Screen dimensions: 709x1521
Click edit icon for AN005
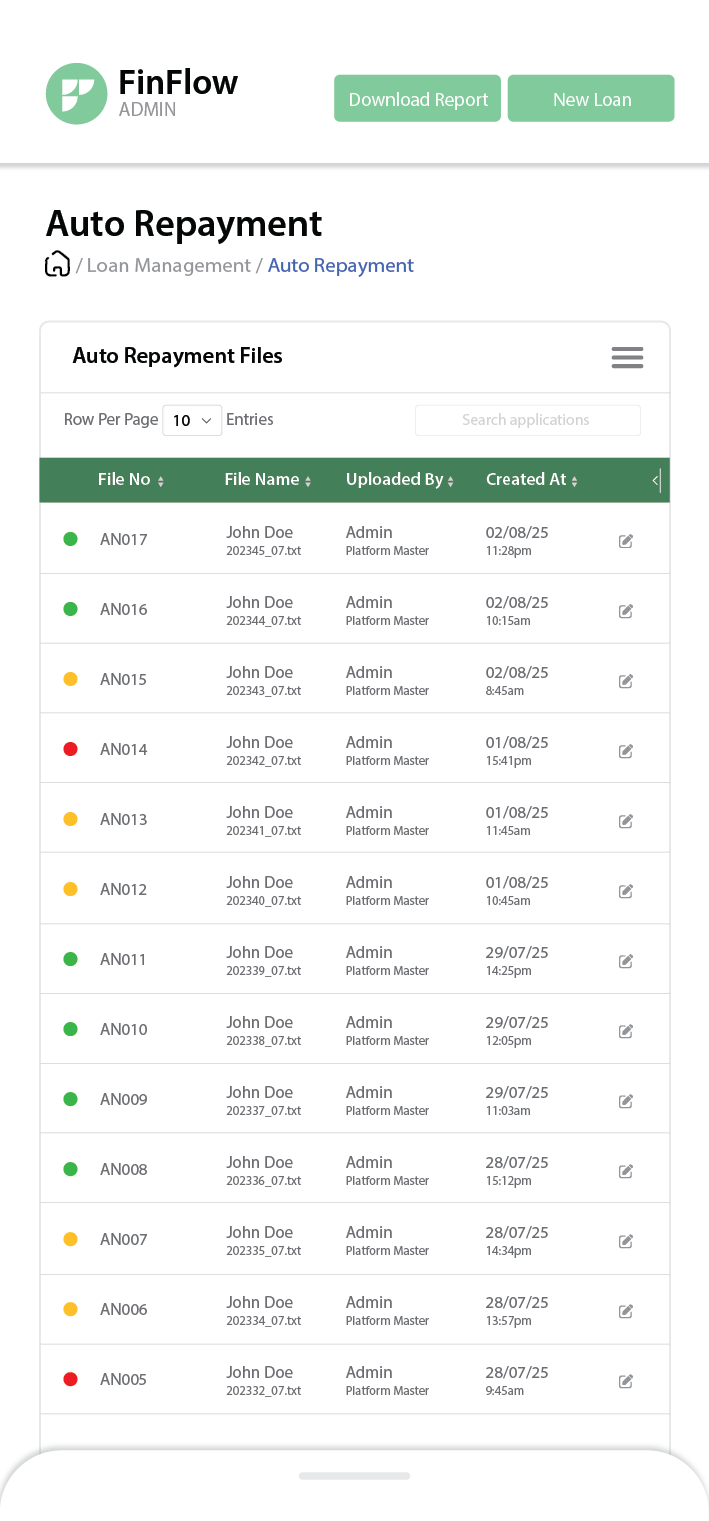[x=626, y=1381]
